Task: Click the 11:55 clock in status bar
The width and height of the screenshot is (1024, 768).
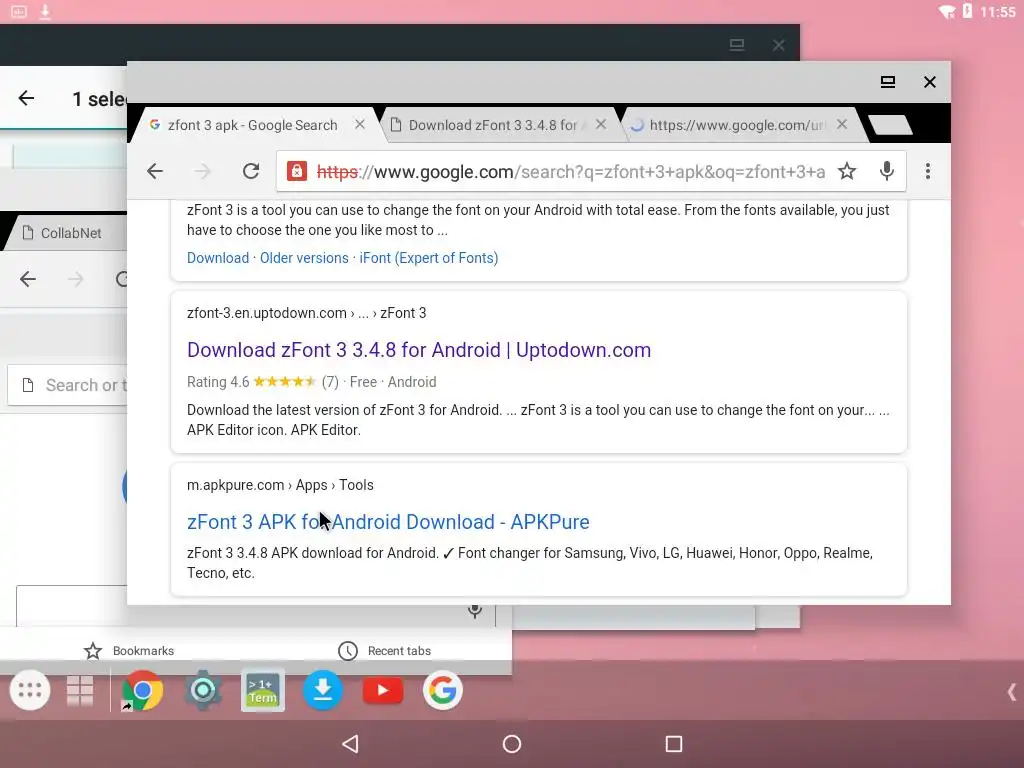Action: click(x=997, y=12)
